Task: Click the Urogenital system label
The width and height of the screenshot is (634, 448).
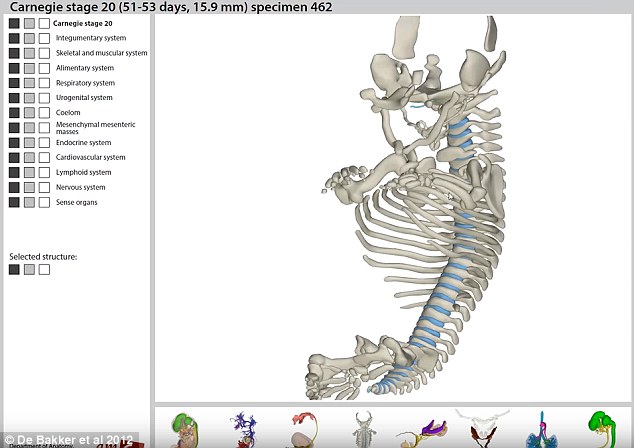Action: tap(84, 97)
